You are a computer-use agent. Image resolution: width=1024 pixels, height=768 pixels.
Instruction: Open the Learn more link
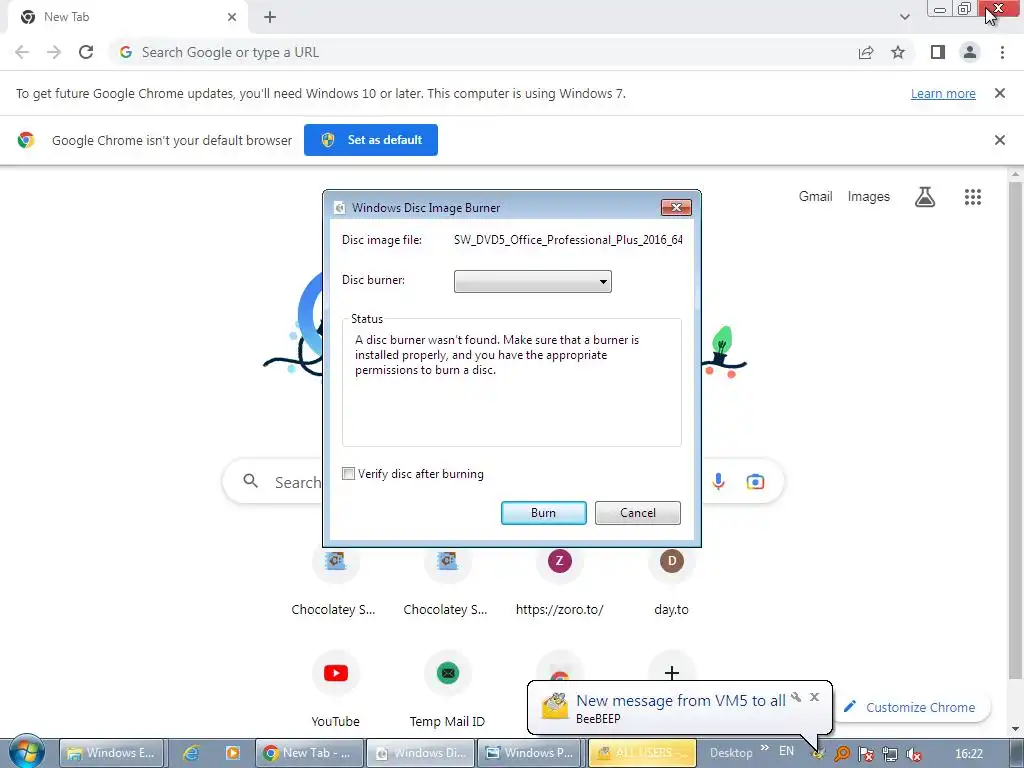click(x=943, y=93)
